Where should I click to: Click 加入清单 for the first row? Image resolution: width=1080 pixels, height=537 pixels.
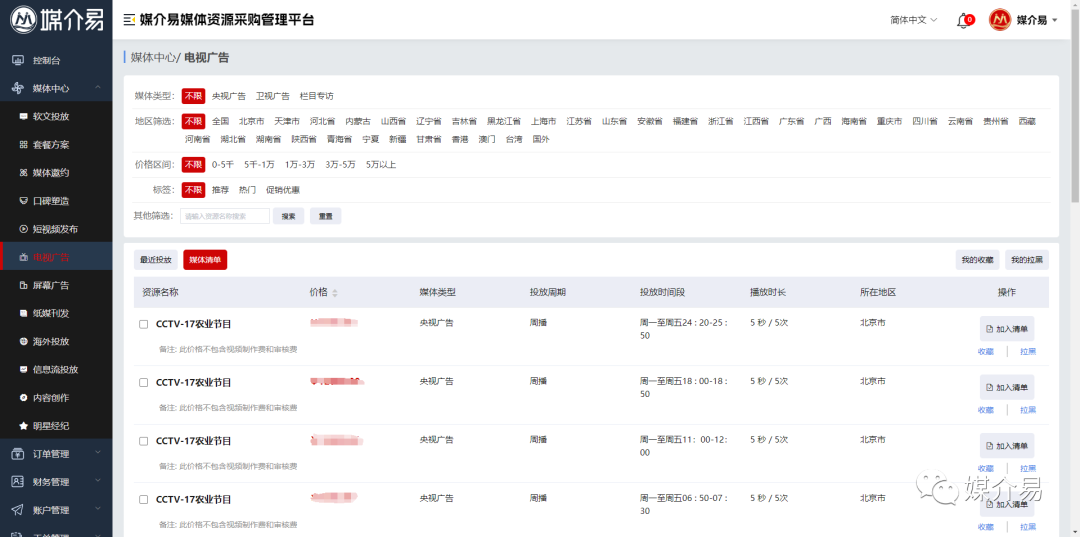coord(1006,329)
